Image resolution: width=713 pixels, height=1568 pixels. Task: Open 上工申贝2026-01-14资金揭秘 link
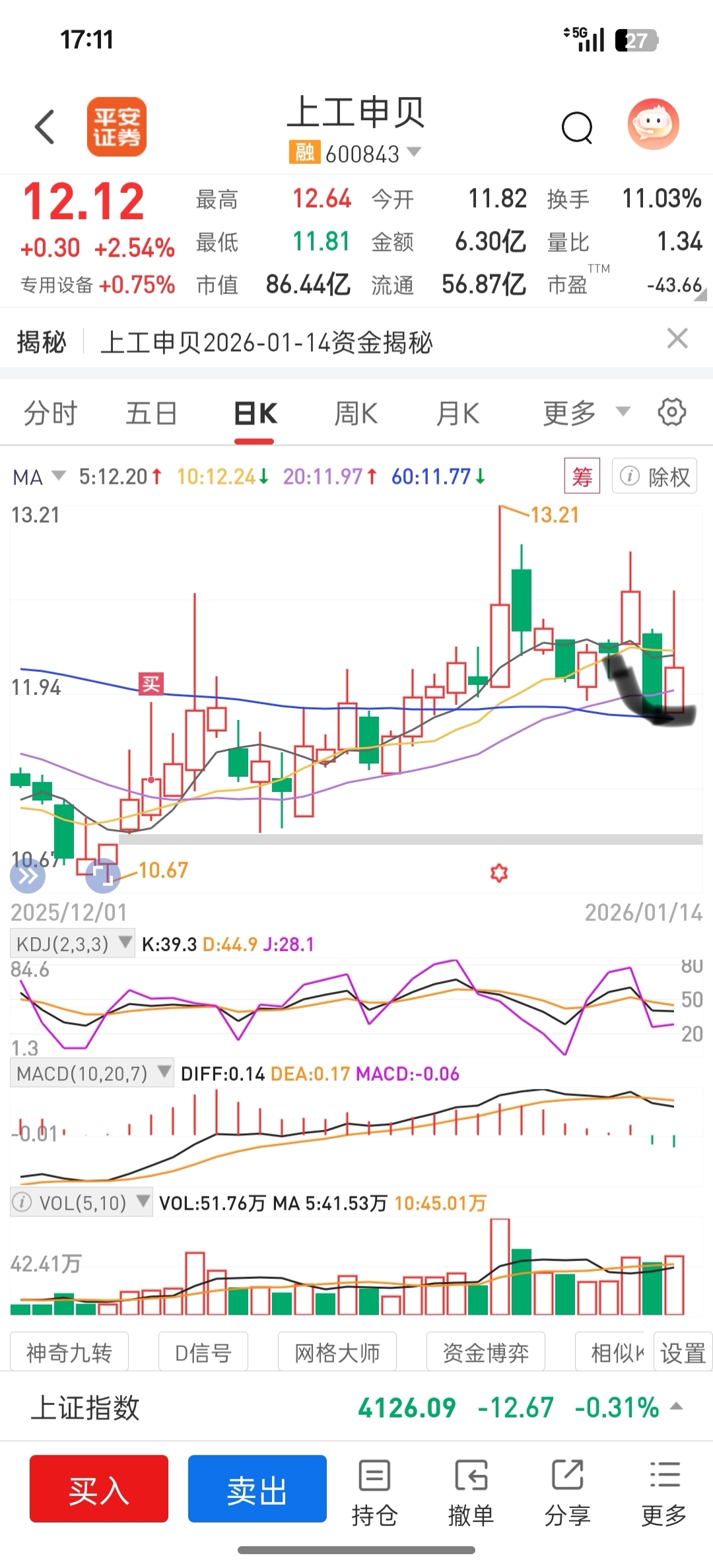(x=267, y=343)
